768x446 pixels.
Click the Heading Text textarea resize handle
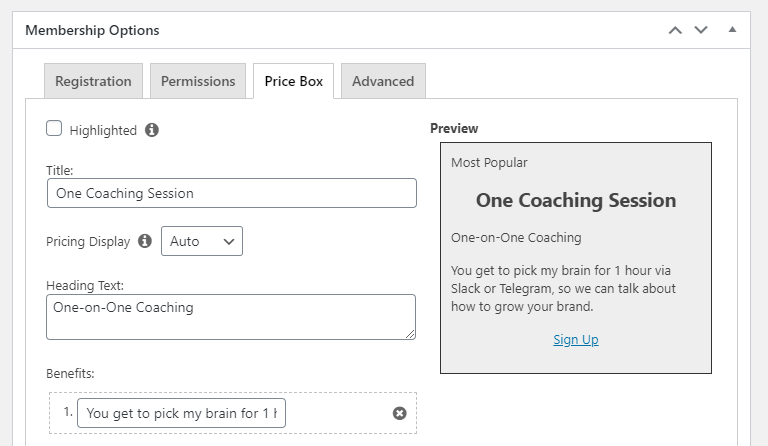[x=410, y=334]
